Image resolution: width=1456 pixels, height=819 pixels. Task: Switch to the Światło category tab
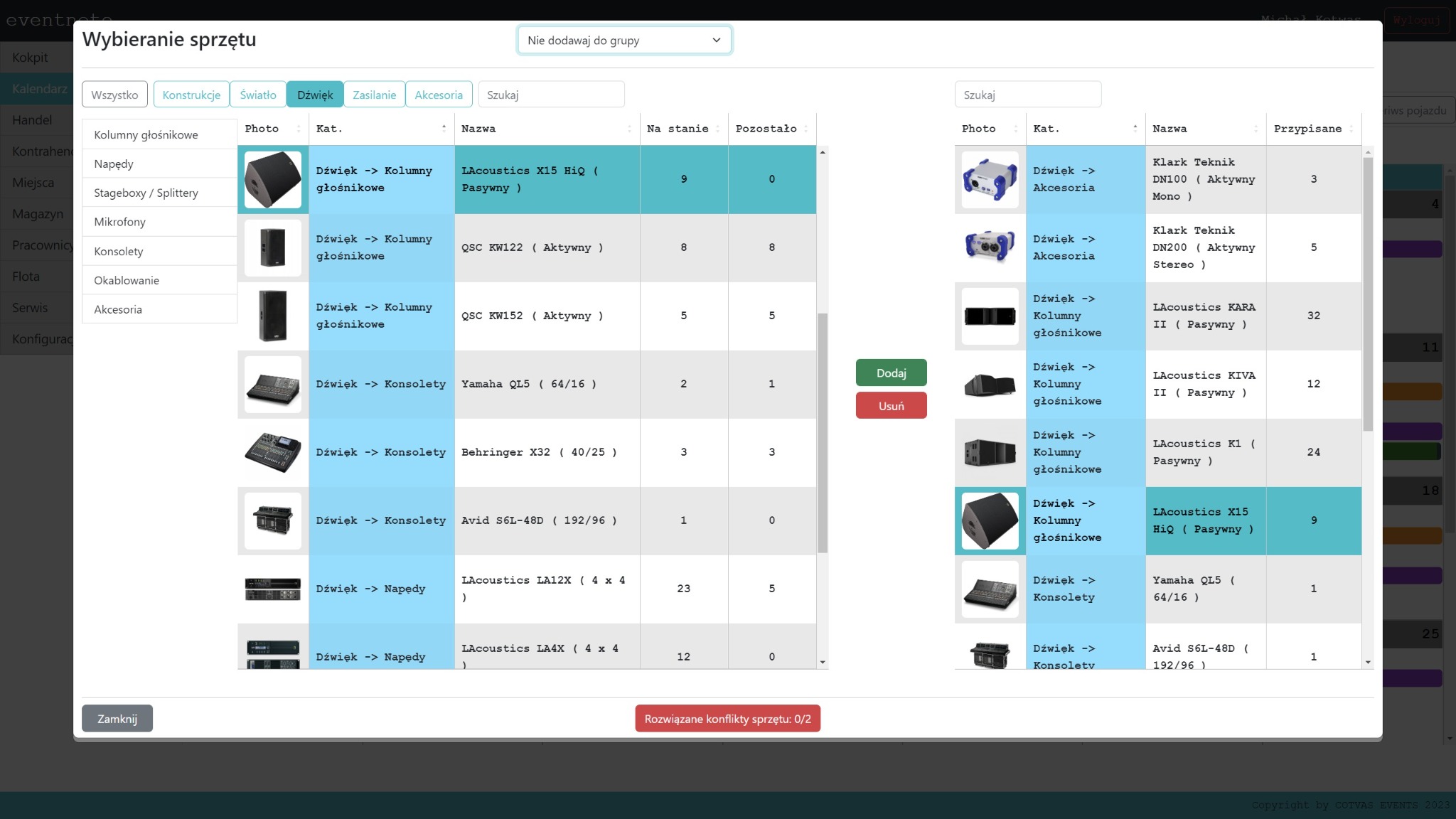click(x=257, y=95)
